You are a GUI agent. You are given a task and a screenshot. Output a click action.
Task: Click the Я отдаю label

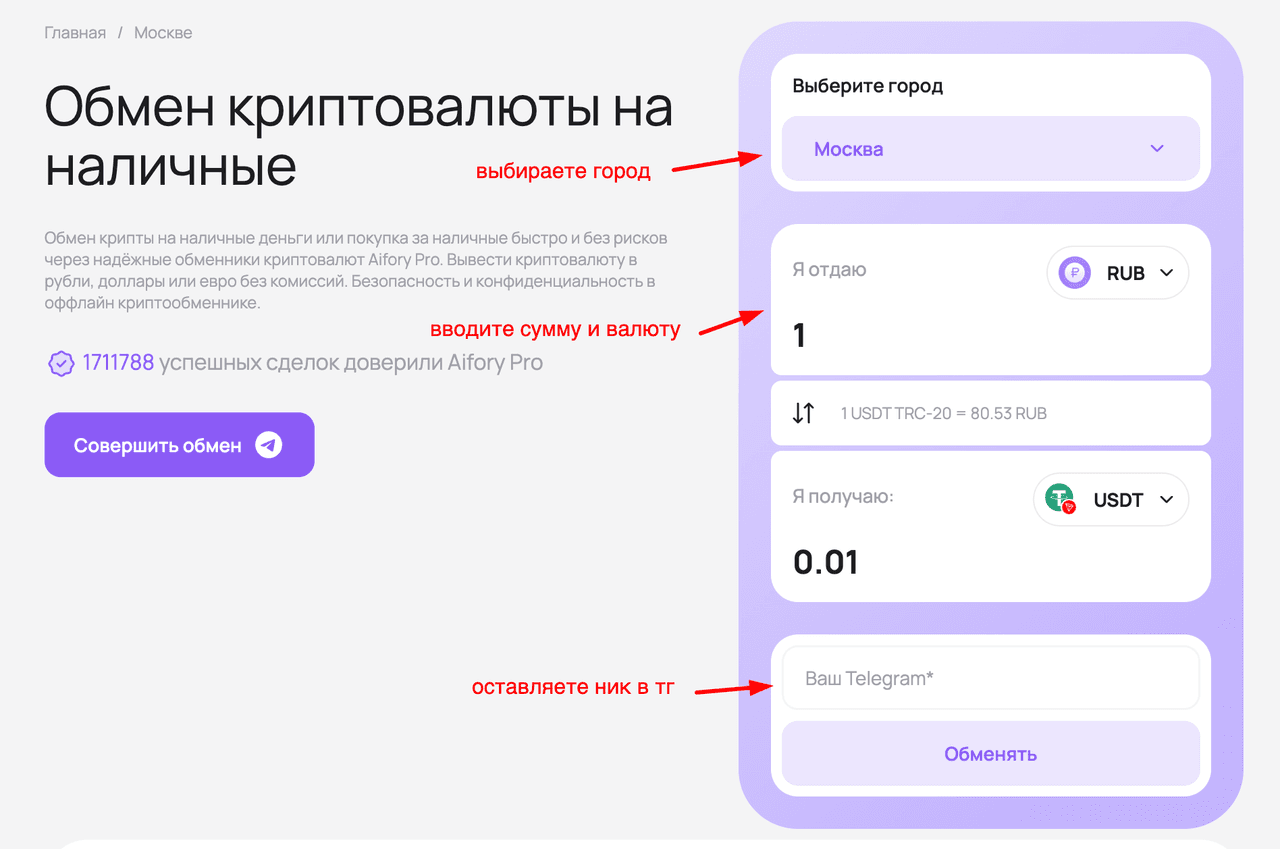[x=829, y=270]
